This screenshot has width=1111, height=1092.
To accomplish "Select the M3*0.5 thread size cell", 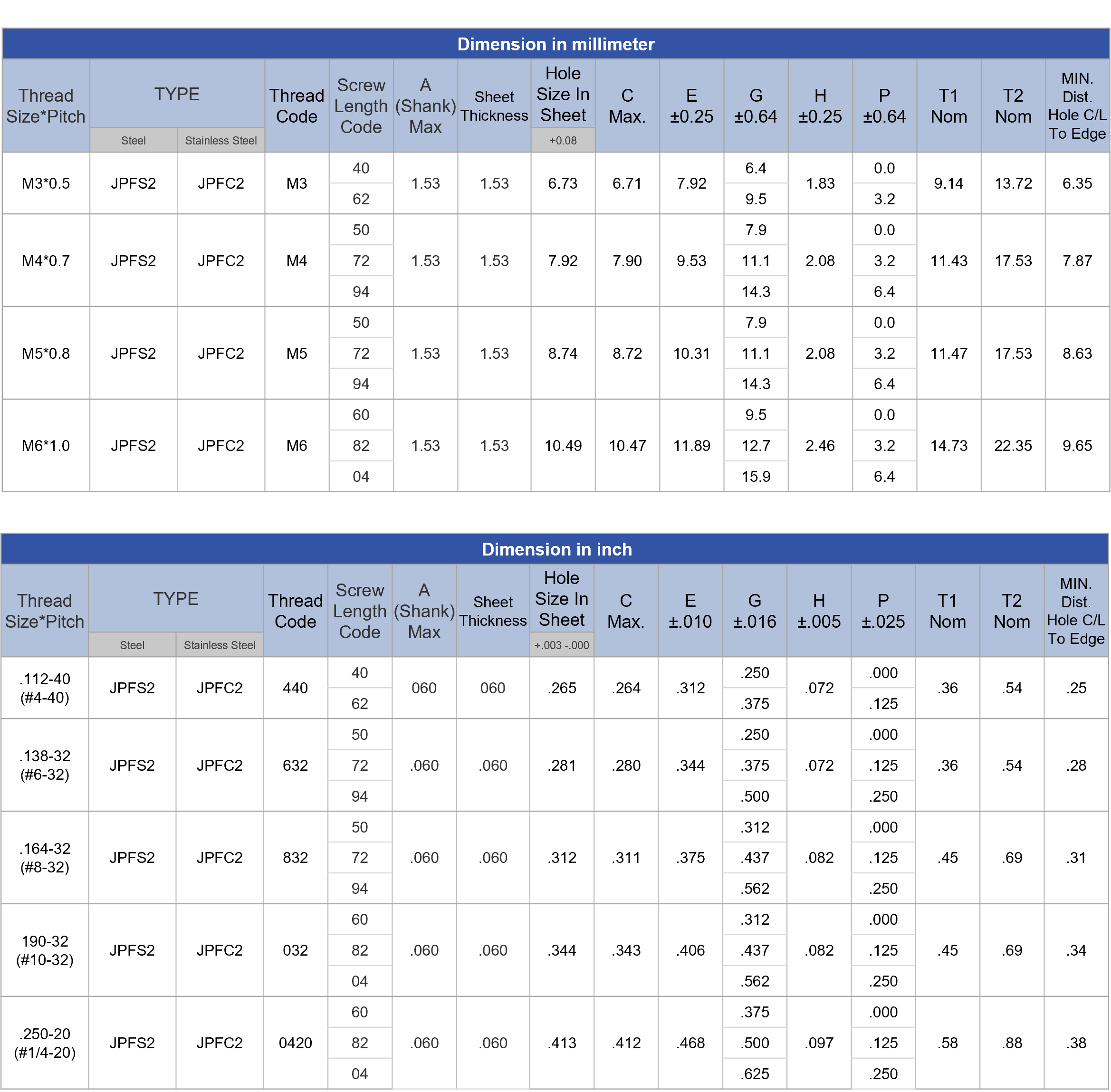I will coord(46,183).
